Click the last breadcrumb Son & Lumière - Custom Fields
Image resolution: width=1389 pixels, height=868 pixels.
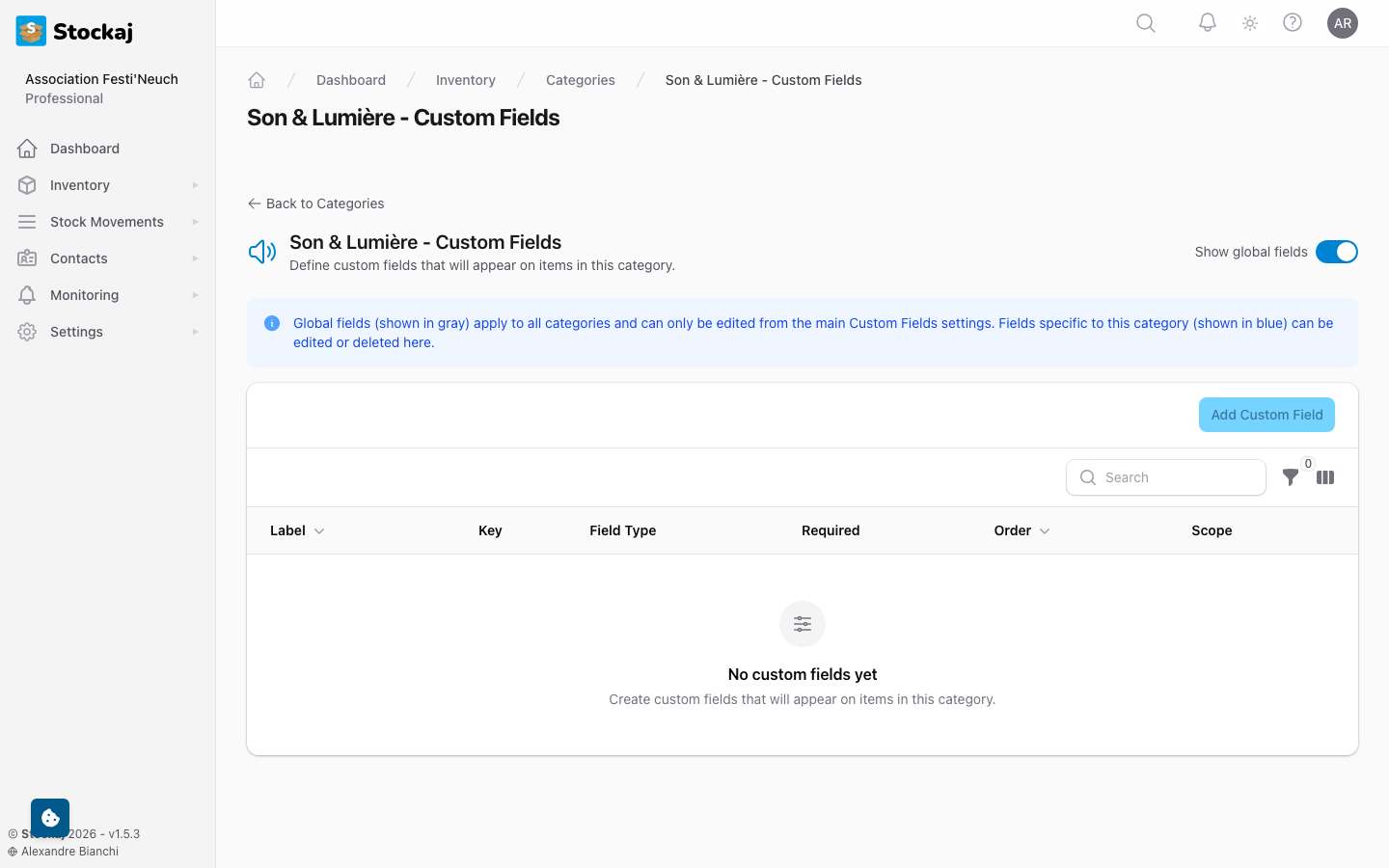tap(764, 80)
